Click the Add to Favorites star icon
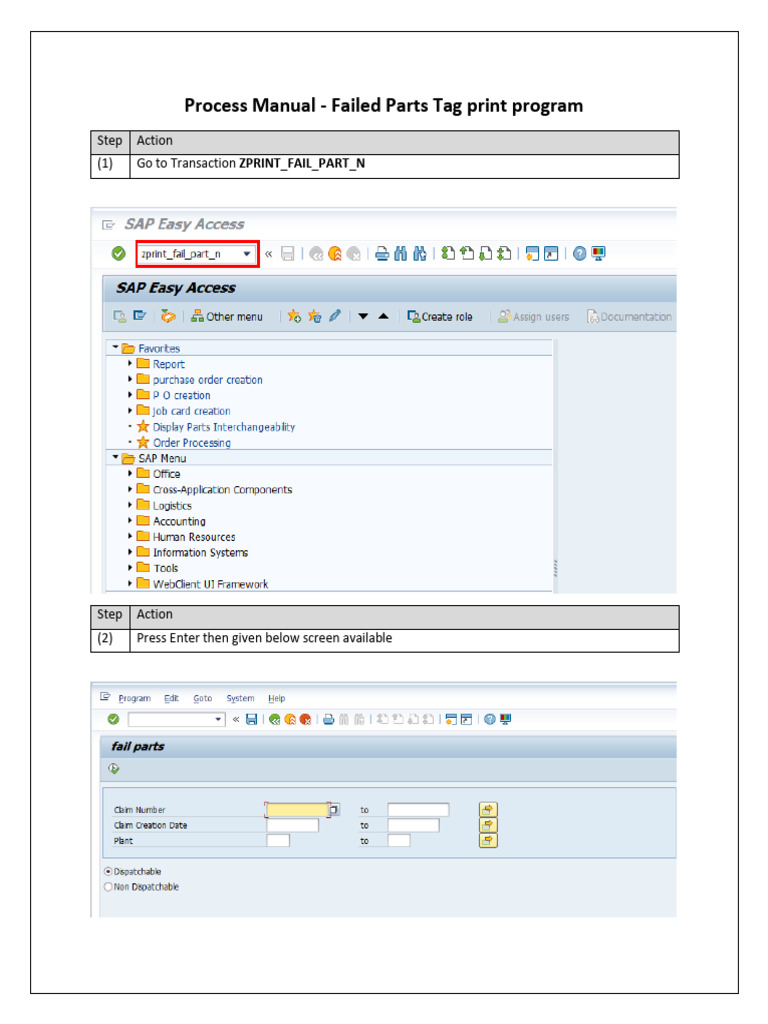The height and width of the screenshot is (1024, 768). [295, 317]
